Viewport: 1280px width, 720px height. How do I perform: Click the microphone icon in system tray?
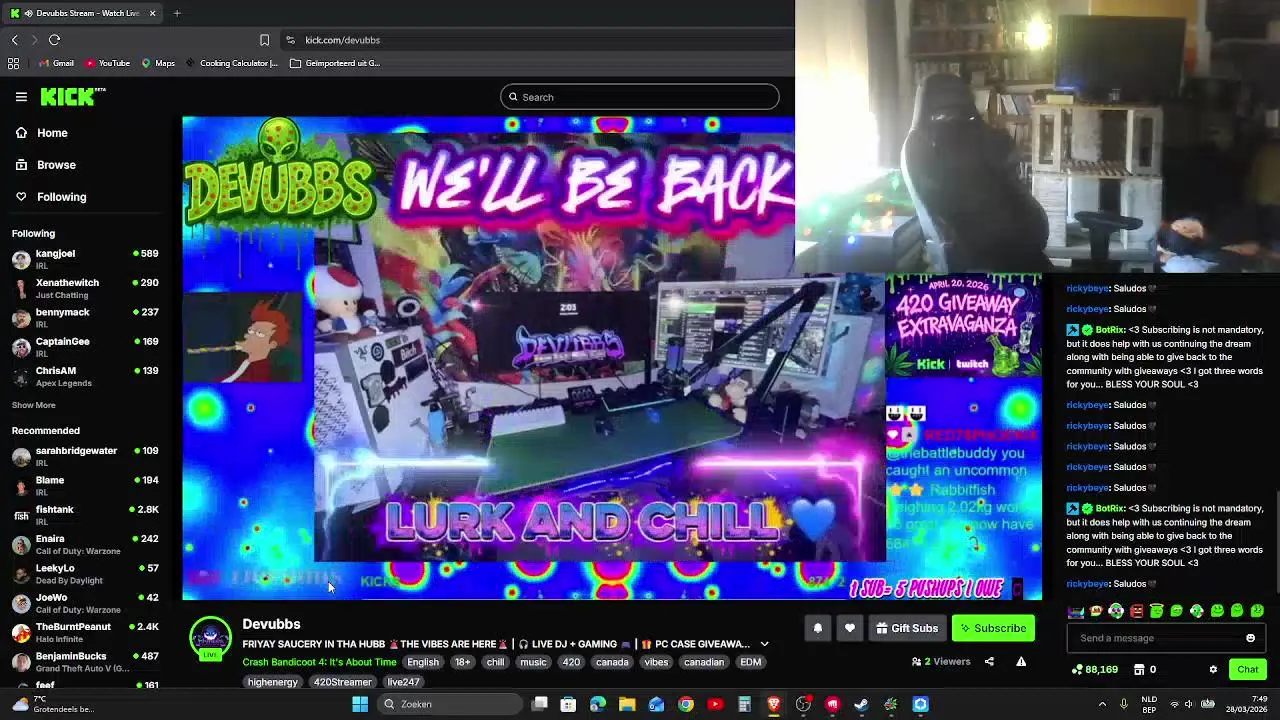pyautogui.click(x=1124, y=704)
